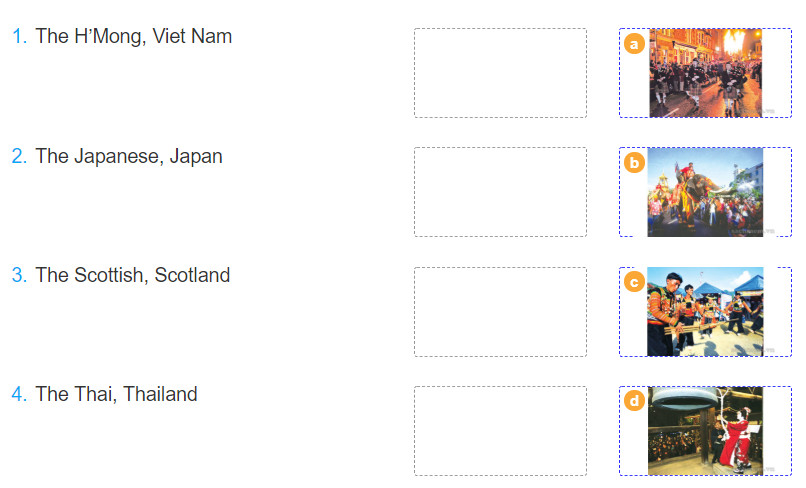806x488 pixels.
Task: Select the red kimono performer photo
Action: coord(705,431)
